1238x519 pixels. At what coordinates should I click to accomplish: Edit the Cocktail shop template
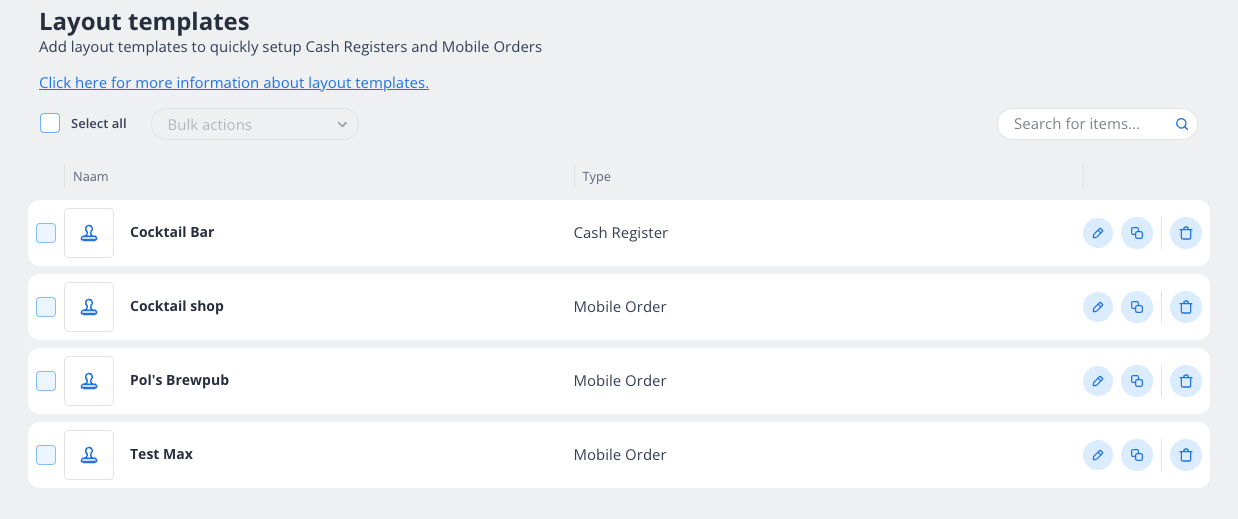pos(1097,307)
